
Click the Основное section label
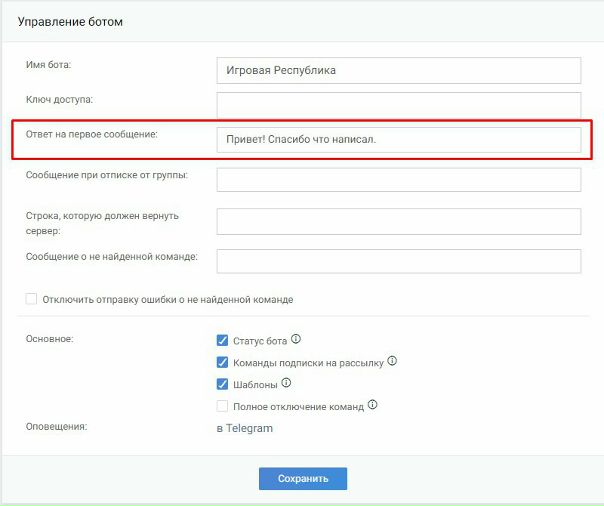49,339
